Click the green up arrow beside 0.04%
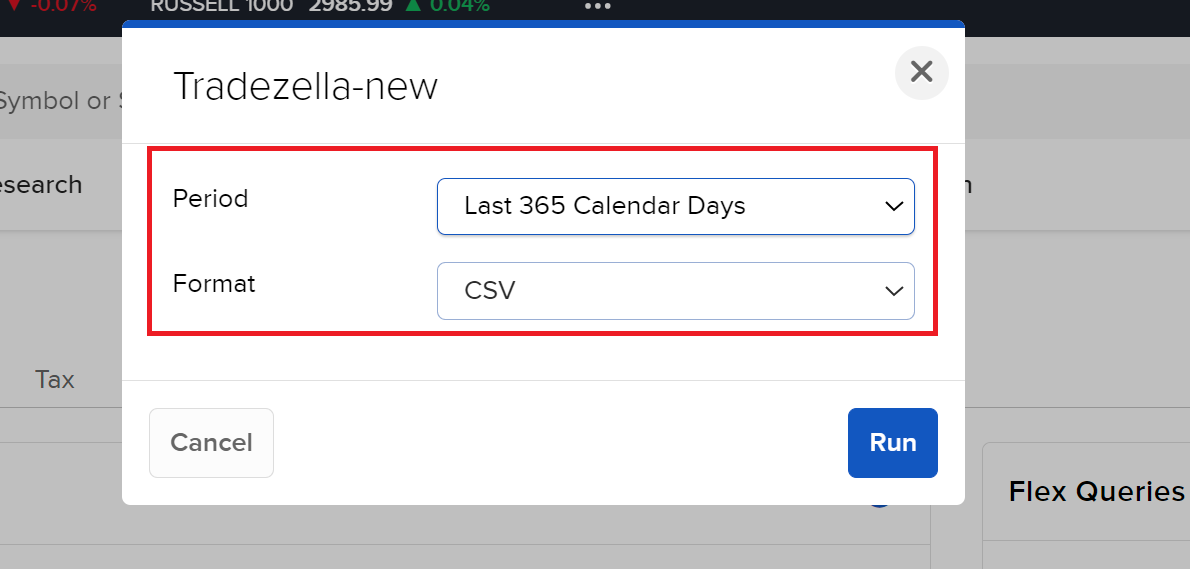Screen dimensions: 1190x569 click(x=413, y=6)
